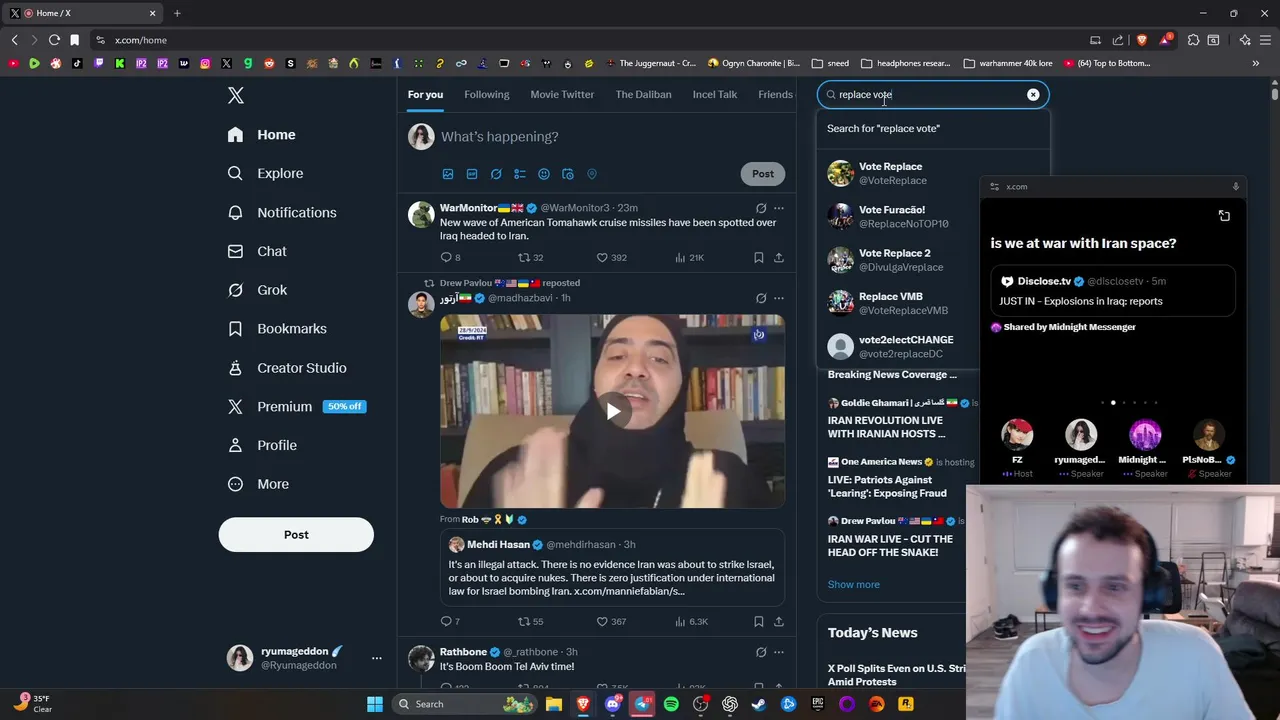Open Profile in the sidebar
This screenshot has height=720, width=1280.
262,445
